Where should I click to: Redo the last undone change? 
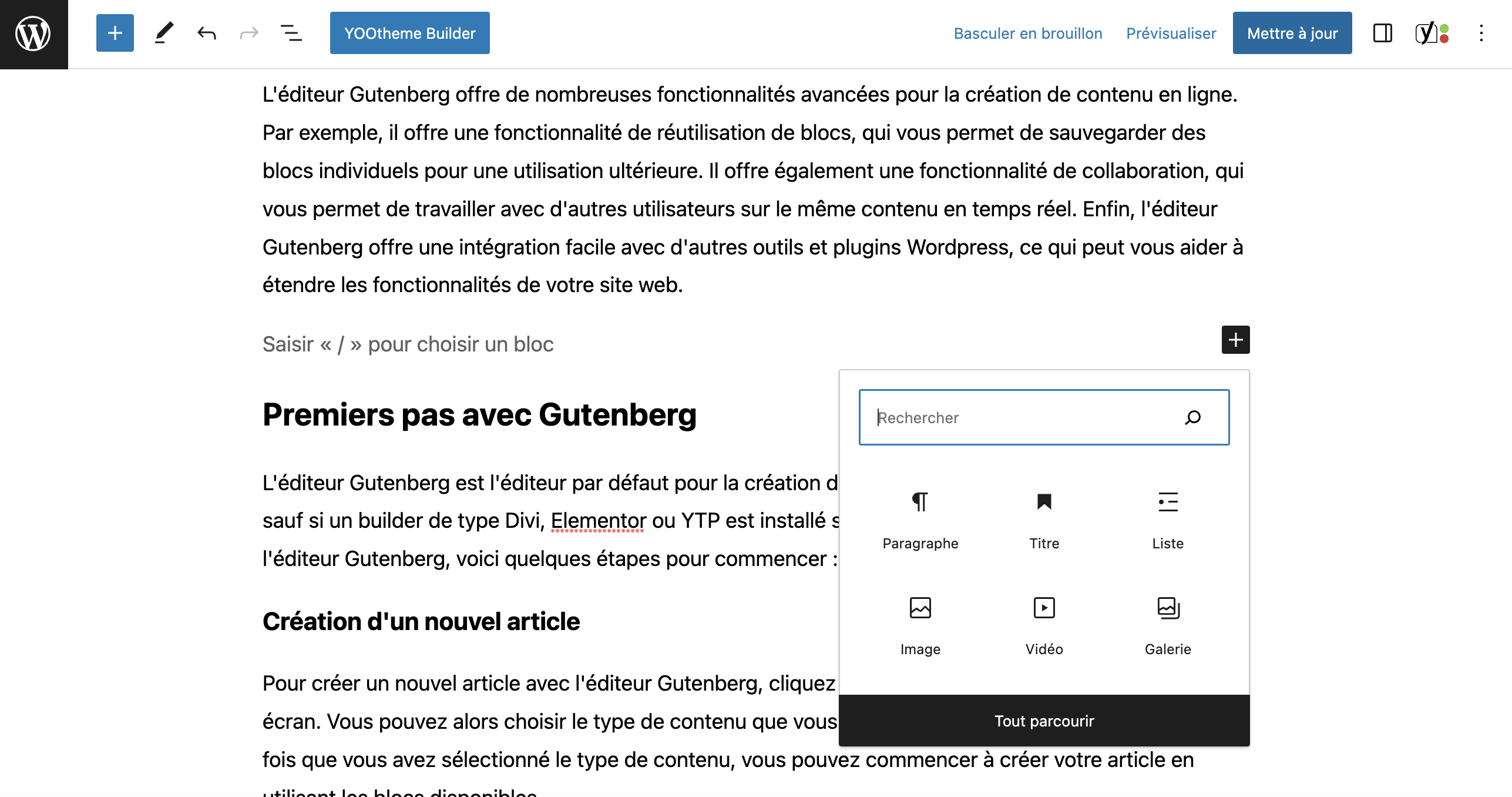click(249, 33)
